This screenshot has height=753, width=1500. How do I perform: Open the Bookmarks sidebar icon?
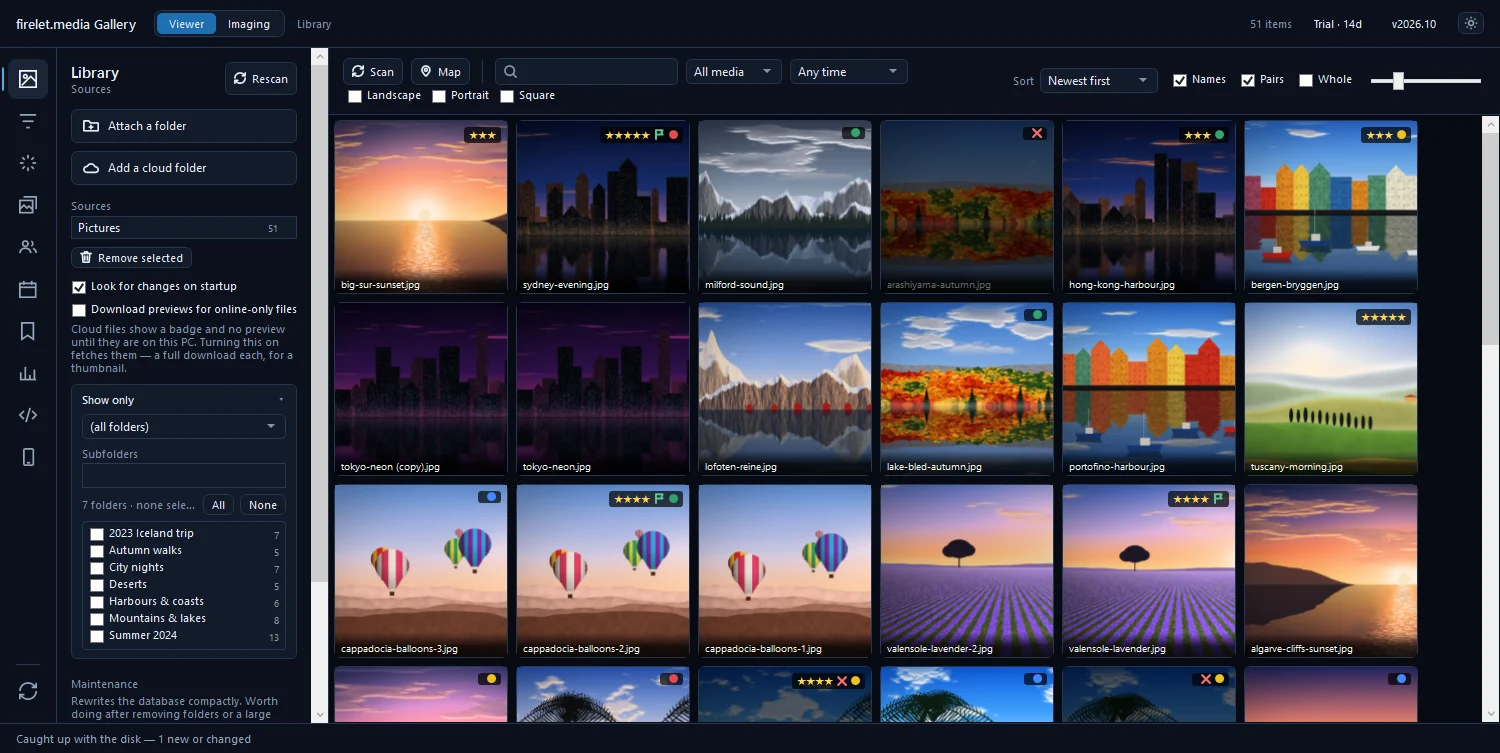[28, 331]
